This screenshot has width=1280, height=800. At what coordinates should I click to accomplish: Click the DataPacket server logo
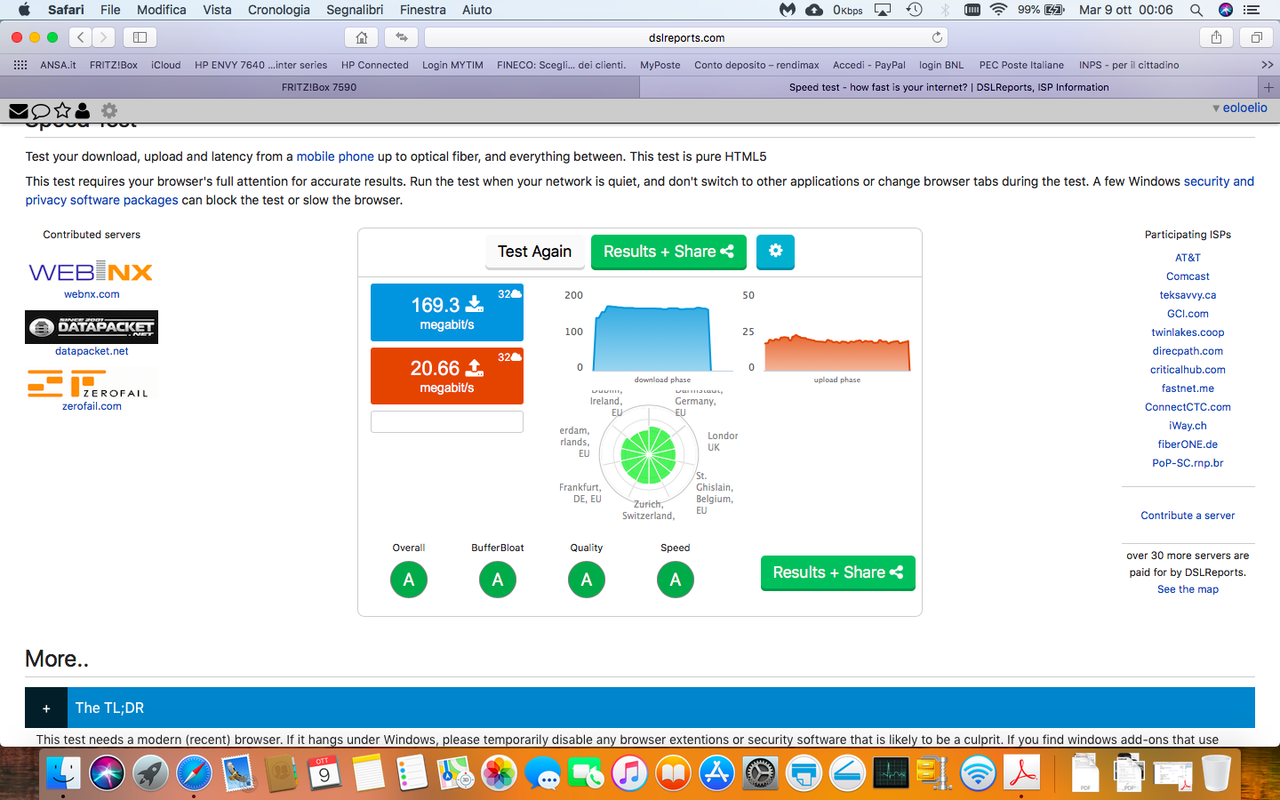91,327
